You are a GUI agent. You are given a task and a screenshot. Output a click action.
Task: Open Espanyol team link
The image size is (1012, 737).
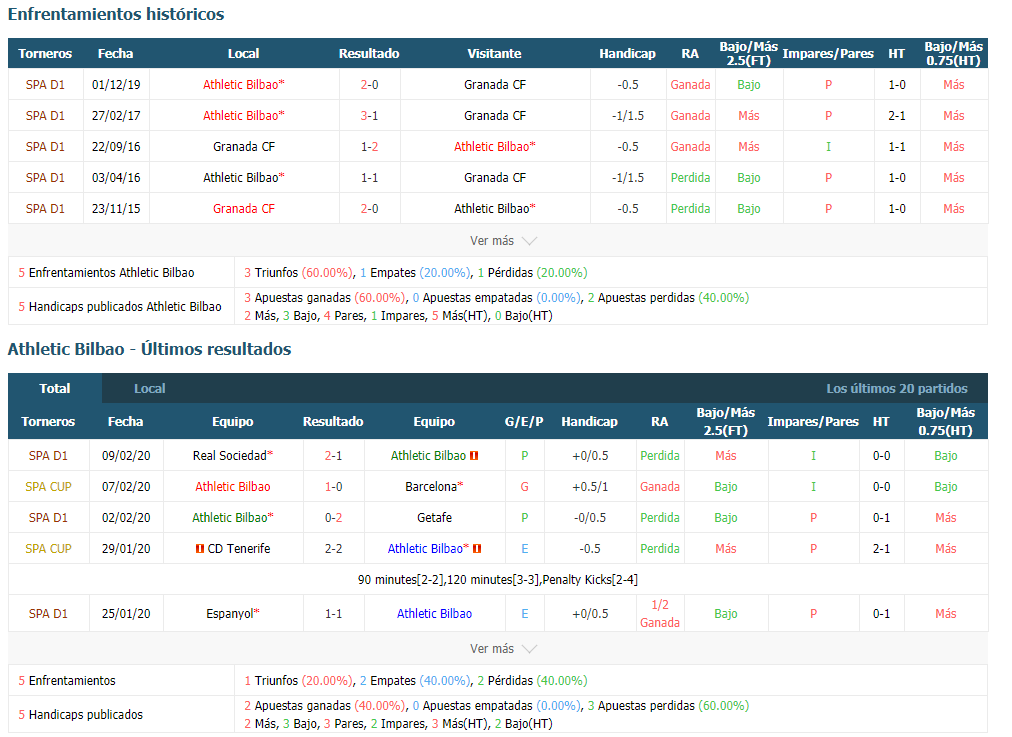click(232, 614)
